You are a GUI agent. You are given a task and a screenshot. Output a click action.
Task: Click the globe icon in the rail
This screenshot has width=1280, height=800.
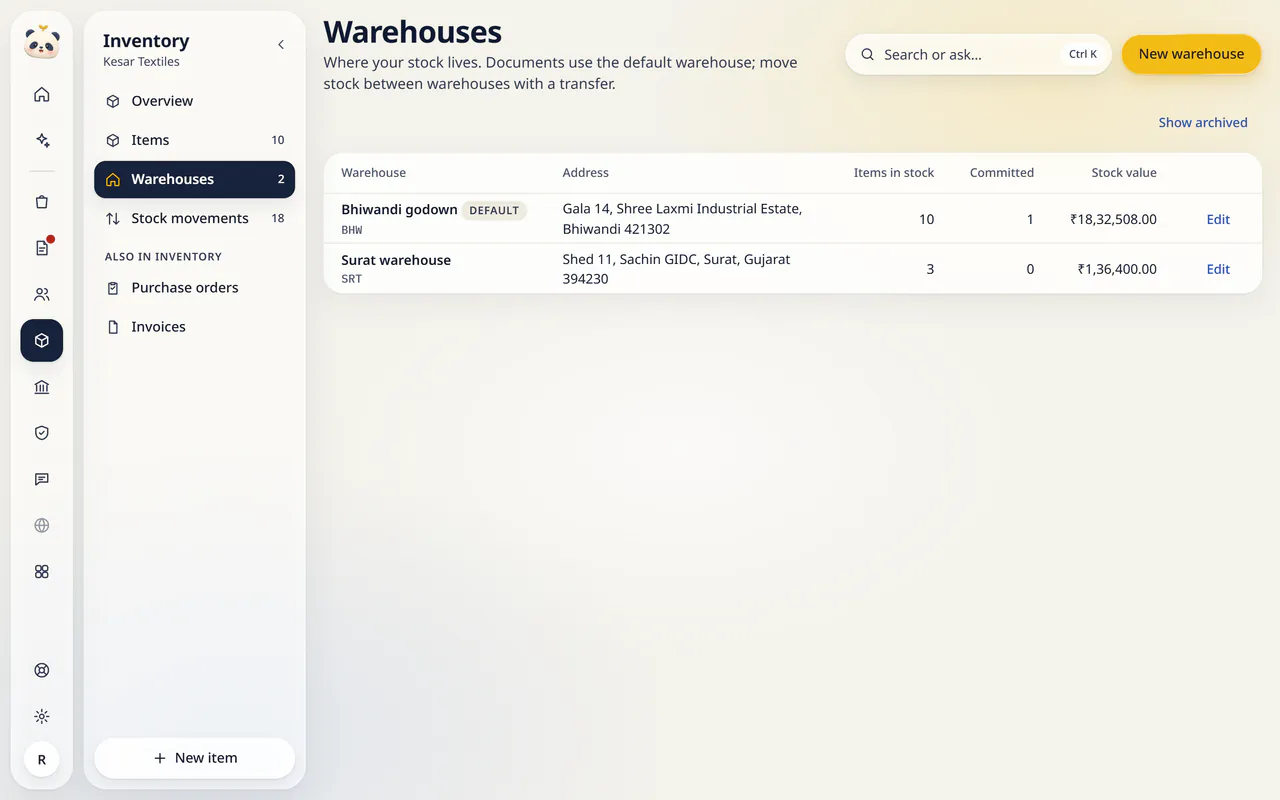(x=42, y=526)
